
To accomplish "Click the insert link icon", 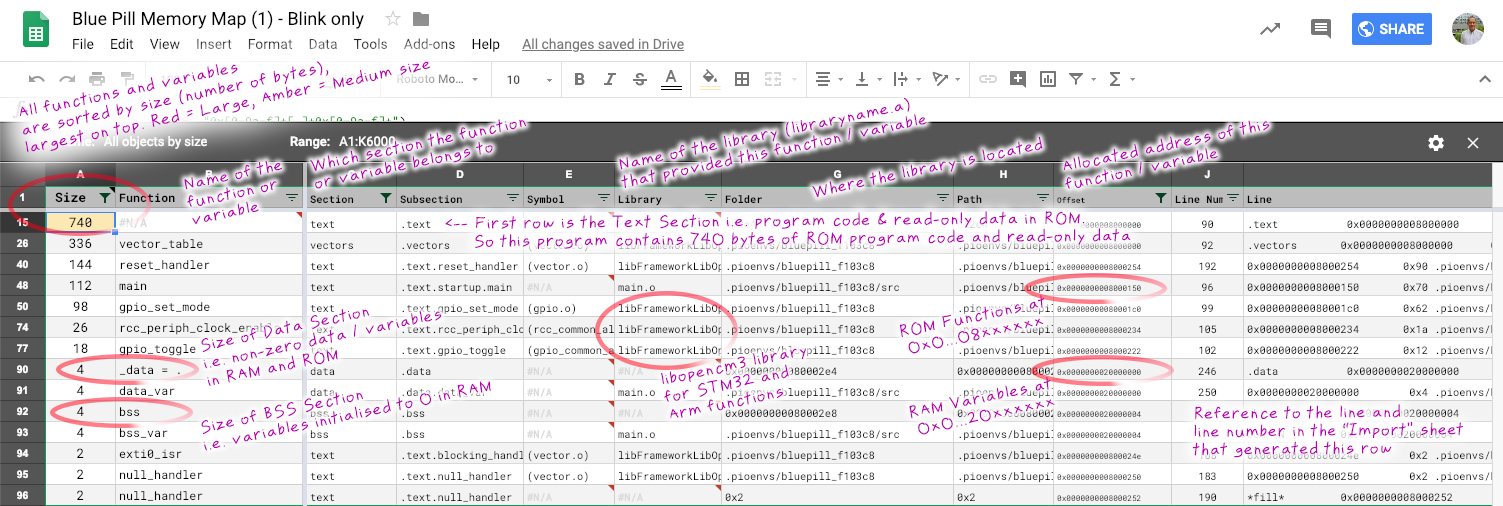I will (988, 79).
